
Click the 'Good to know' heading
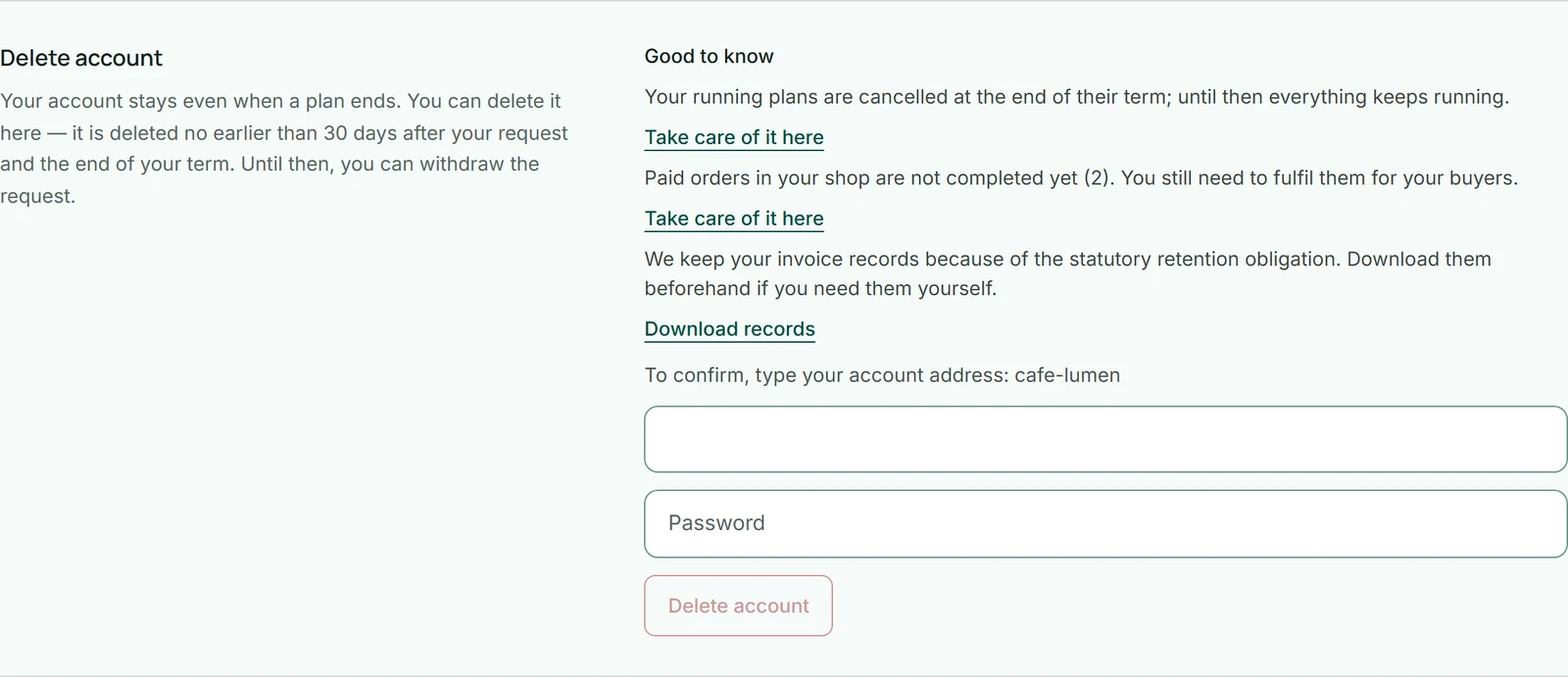[x=710, y=56]
